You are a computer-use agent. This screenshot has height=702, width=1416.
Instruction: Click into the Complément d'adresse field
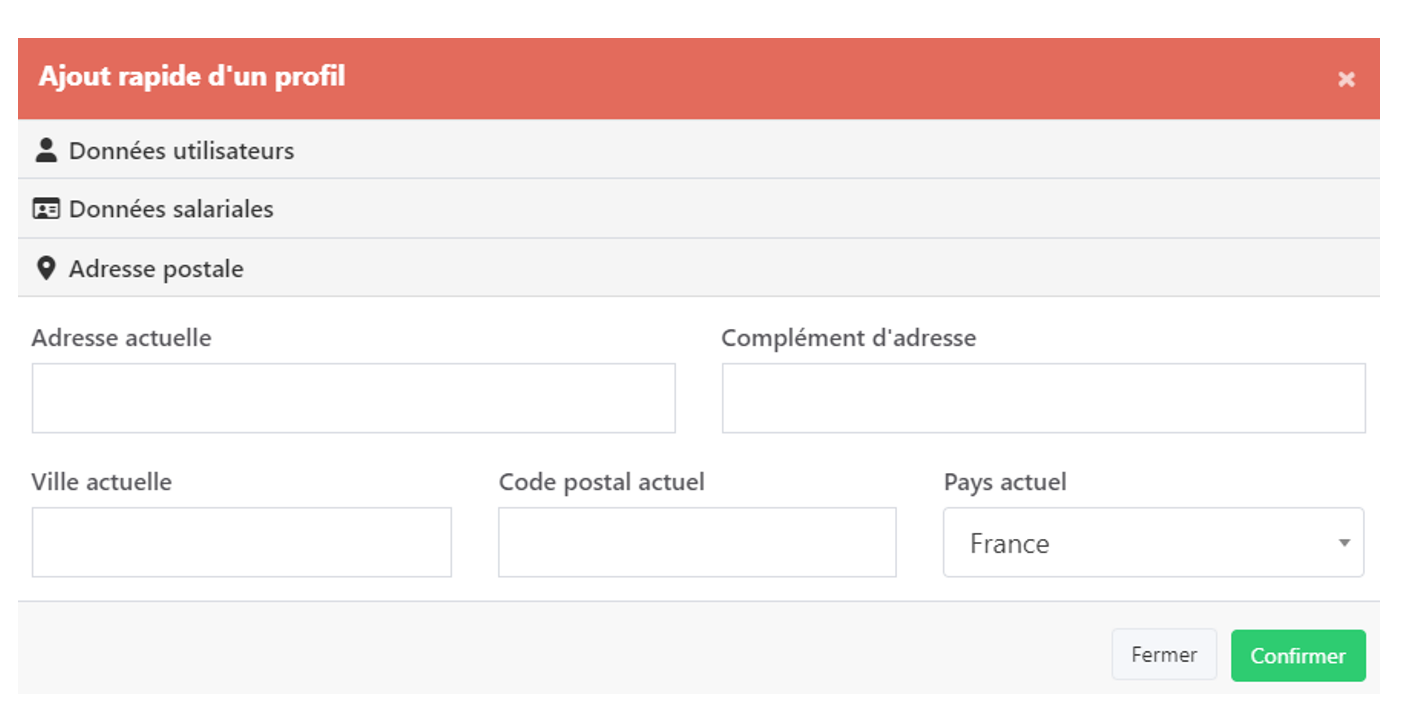(1043, 398)
